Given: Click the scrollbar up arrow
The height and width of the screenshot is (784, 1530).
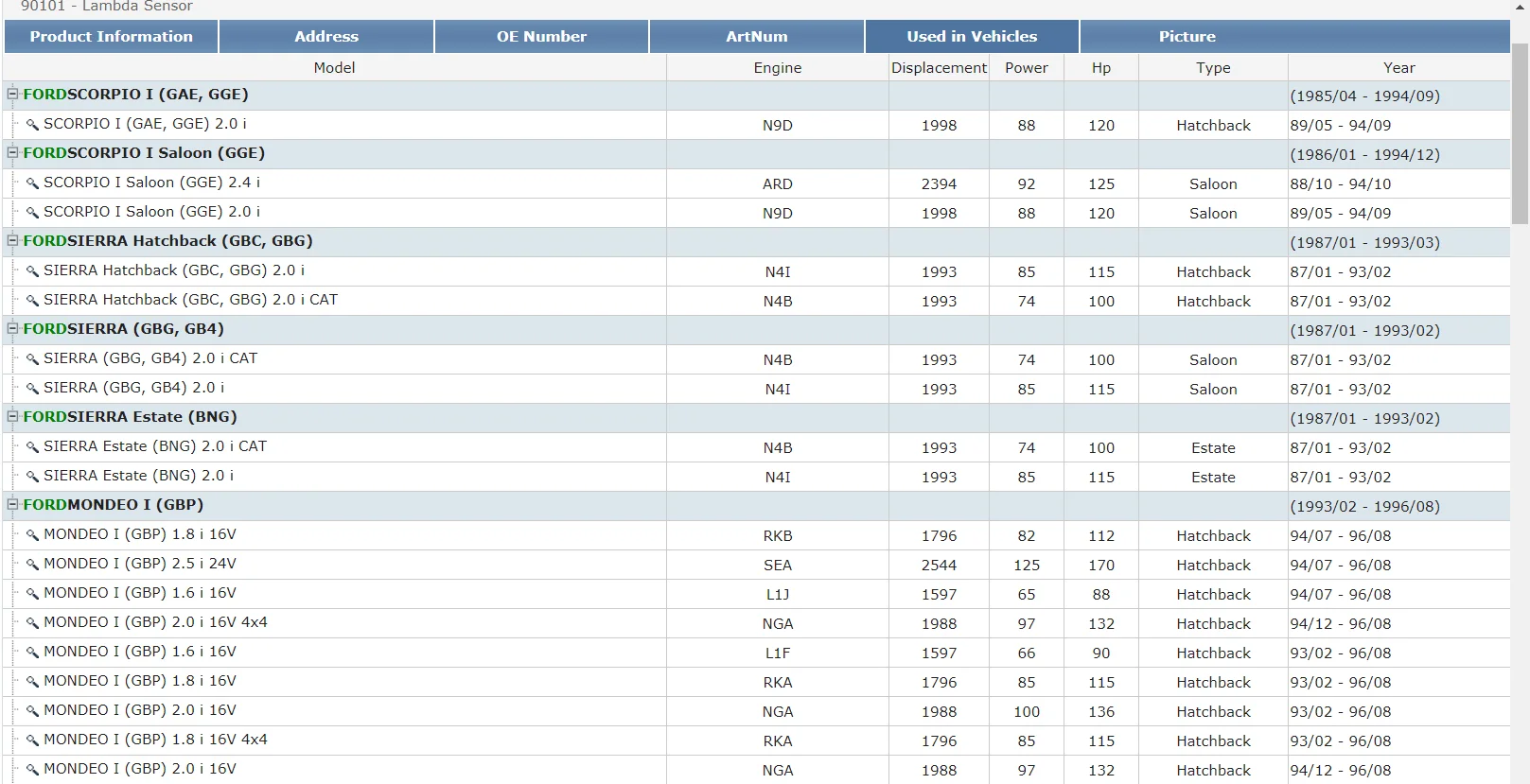Looking at the screenshot, I should click(x=1521, y=8).
